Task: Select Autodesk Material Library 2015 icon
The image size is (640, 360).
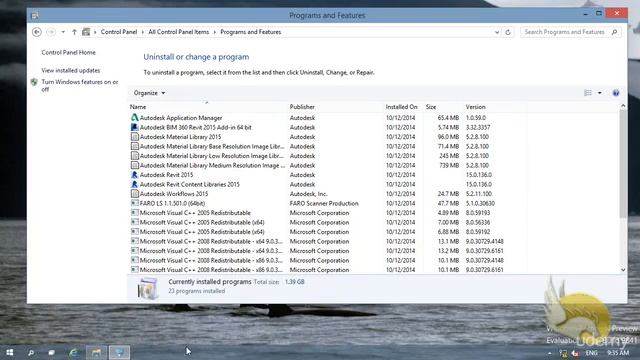Action: pyautogui.click(x=135, y=137)
